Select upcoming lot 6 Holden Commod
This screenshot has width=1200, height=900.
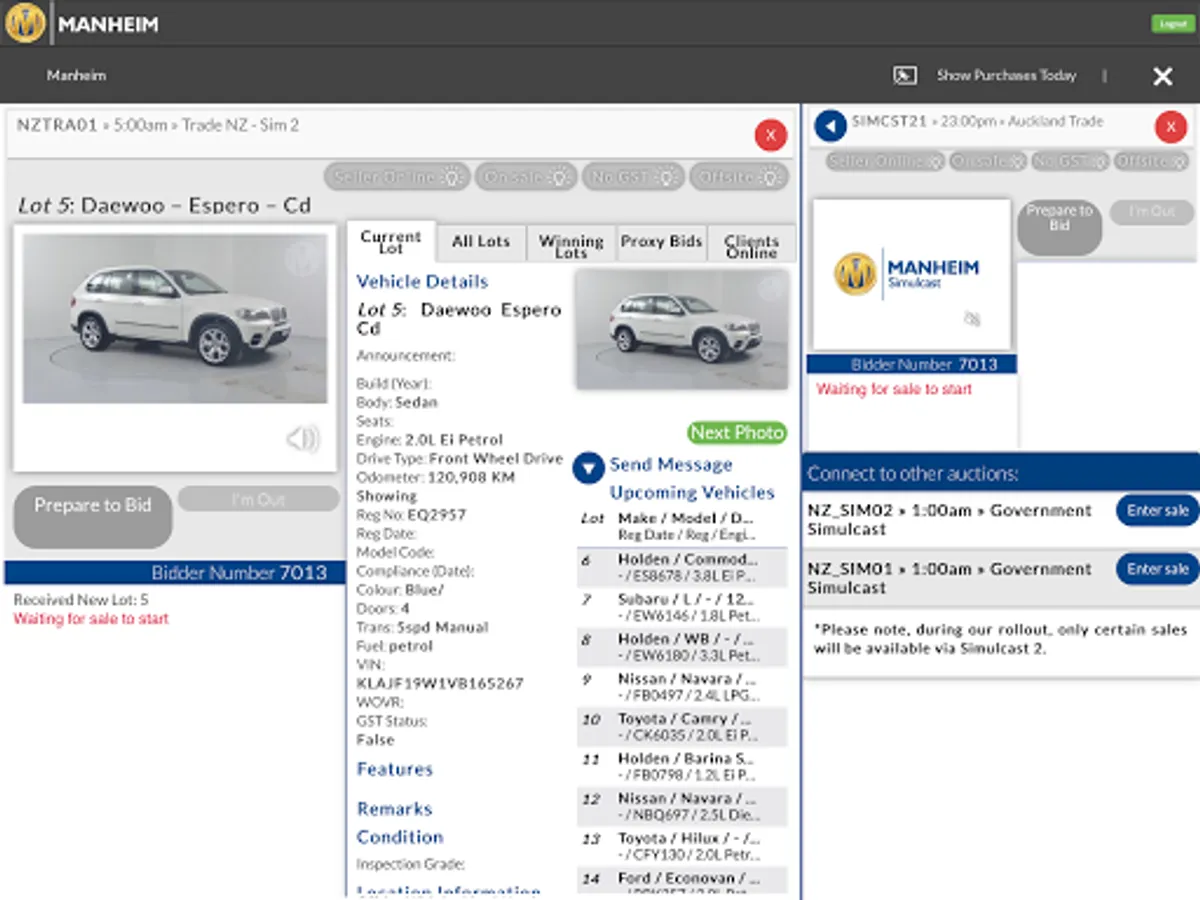coord(682,568)
